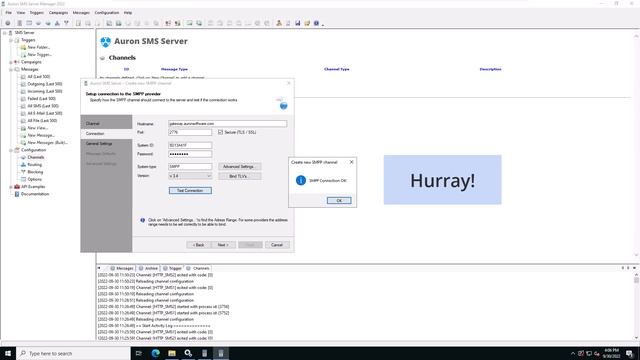The image size is (640, 360).
Task: Click the SMS Server root node icon
Action: point(11,33)
